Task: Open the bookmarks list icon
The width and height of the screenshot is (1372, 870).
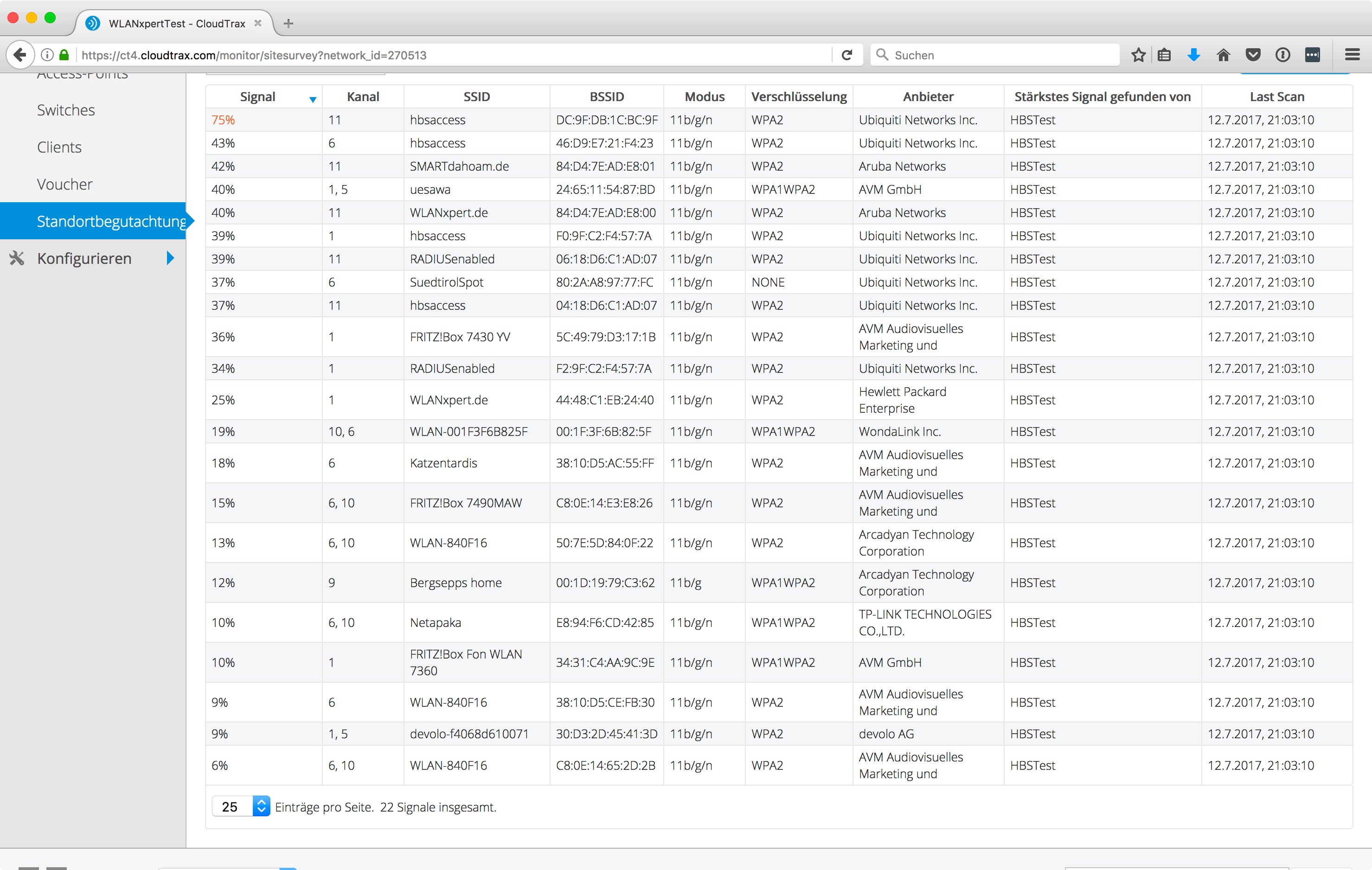Action: pyautogui.click(x=1164, y=55)
